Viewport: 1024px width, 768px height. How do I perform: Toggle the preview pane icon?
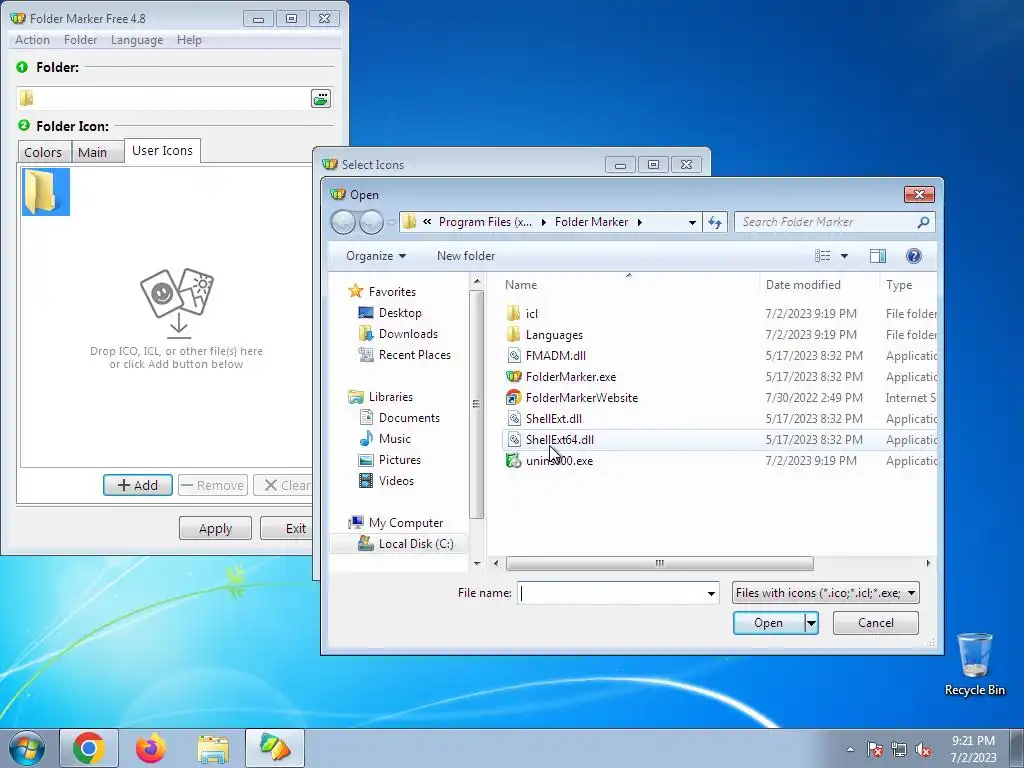point(878,256)
